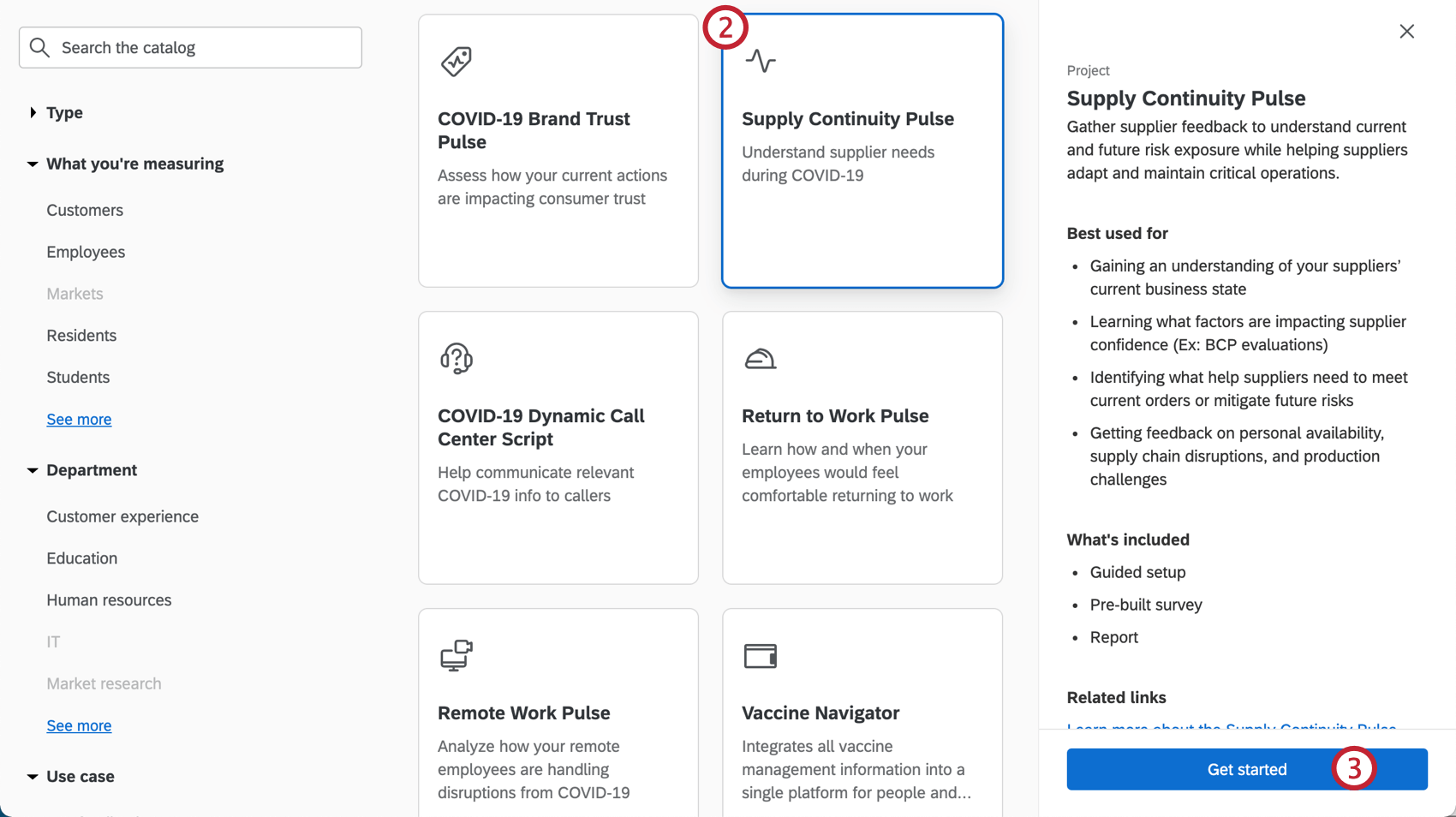Filter results by Customers
This screenshot has height=817, width=1456.
(84, 210)
